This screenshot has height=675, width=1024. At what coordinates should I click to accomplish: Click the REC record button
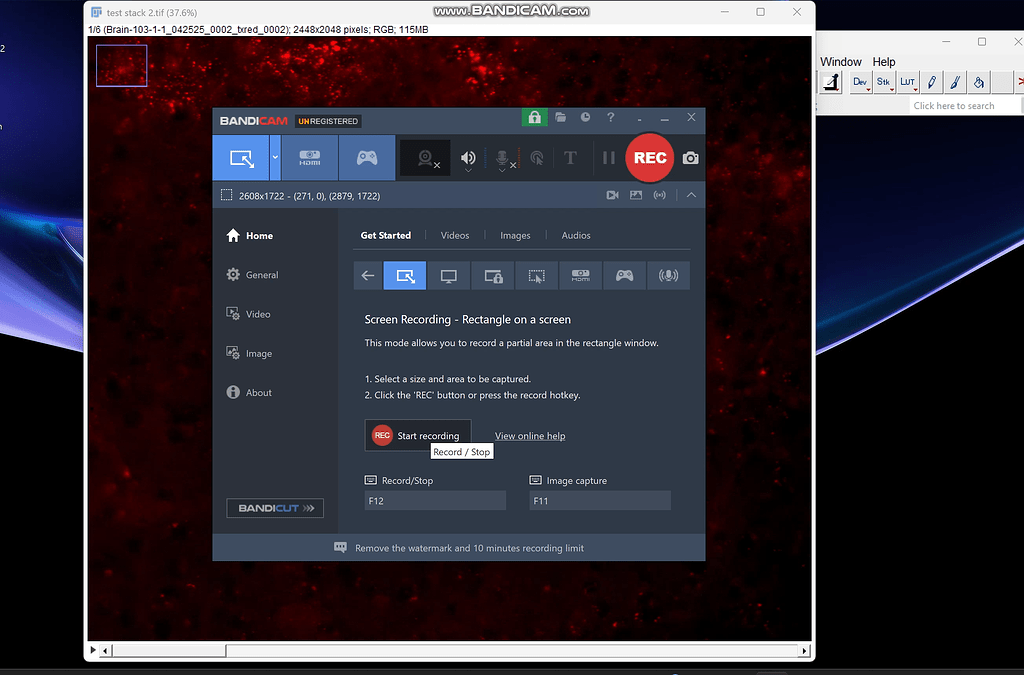[x=648, y=157]
